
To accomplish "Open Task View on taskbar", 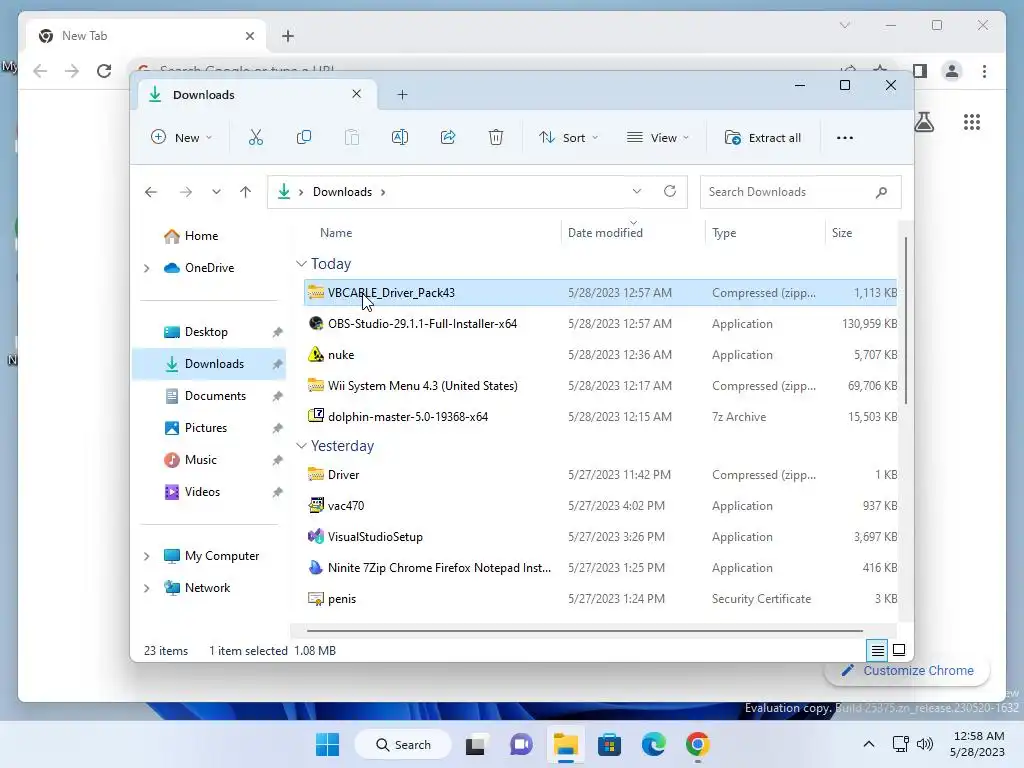I will 475,744.
